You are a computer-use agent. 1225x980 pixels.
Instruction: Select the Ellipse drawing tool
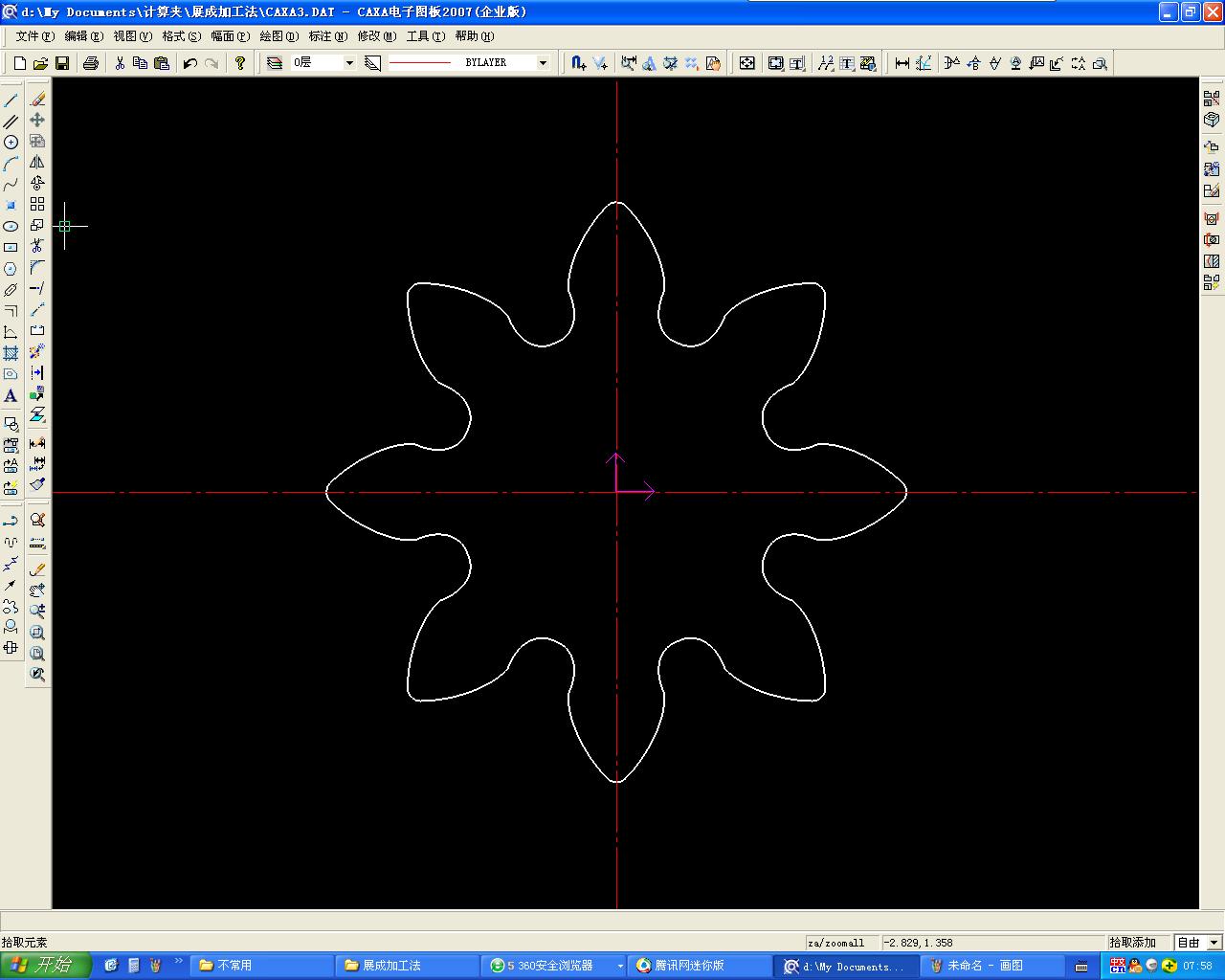pyautogui.click(x=11, y=226)
